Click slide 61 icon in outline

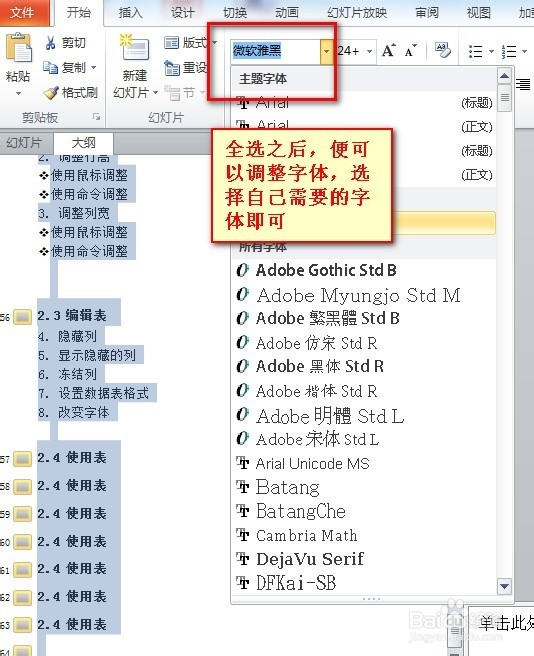(23, 570)
